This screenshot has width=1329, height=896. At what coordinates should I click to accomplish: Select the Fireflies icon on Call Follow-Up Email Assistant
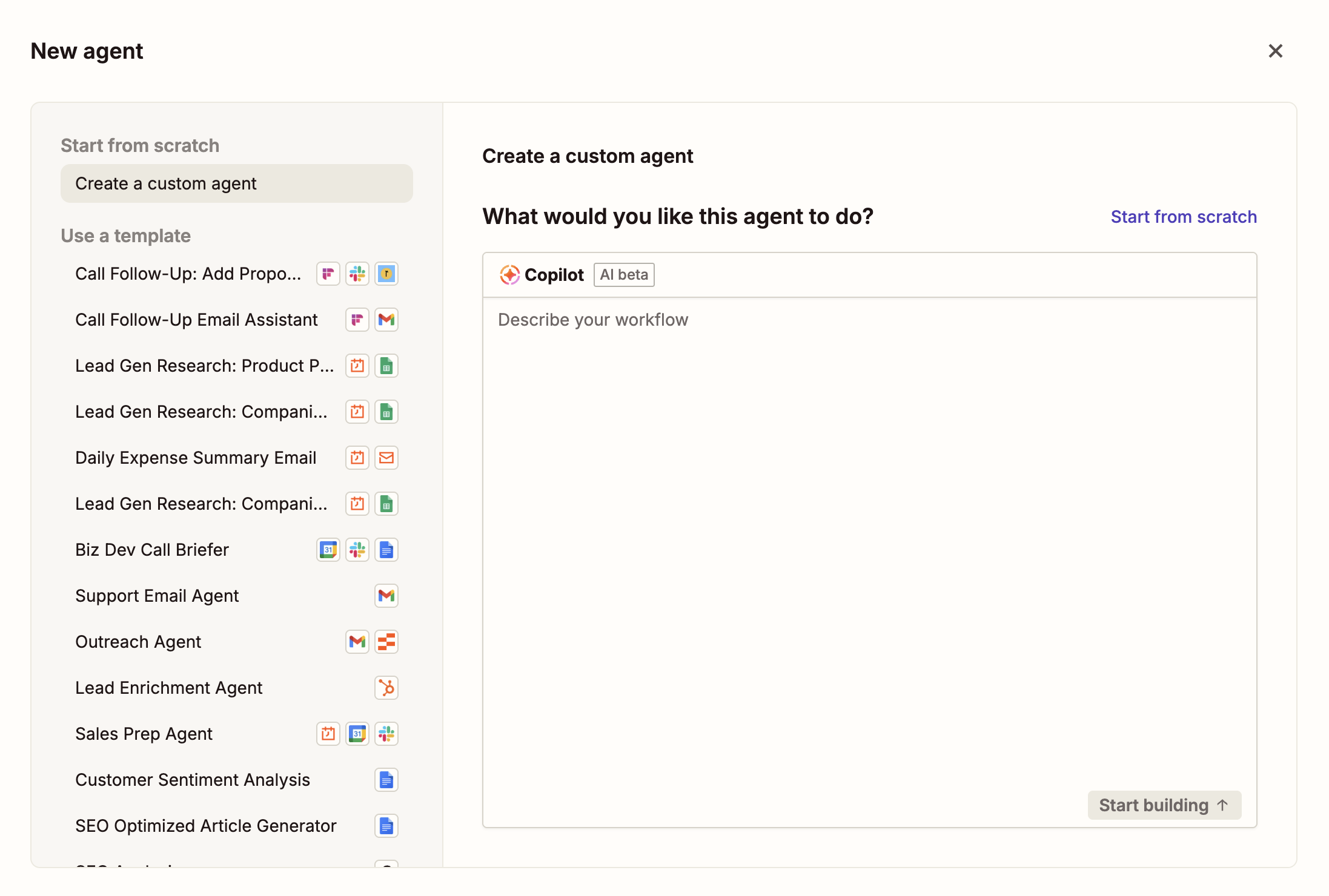tap(357, 319)
